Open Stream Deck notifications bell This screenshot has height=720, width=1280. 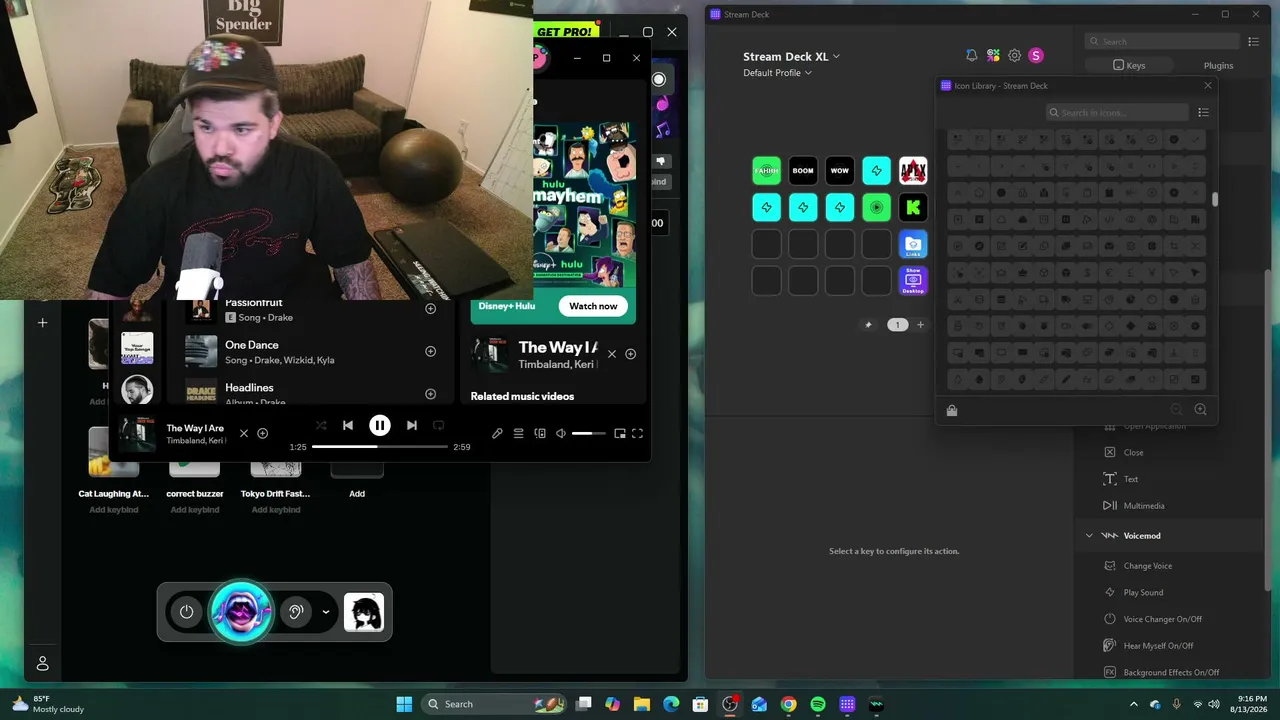[972, 56]
